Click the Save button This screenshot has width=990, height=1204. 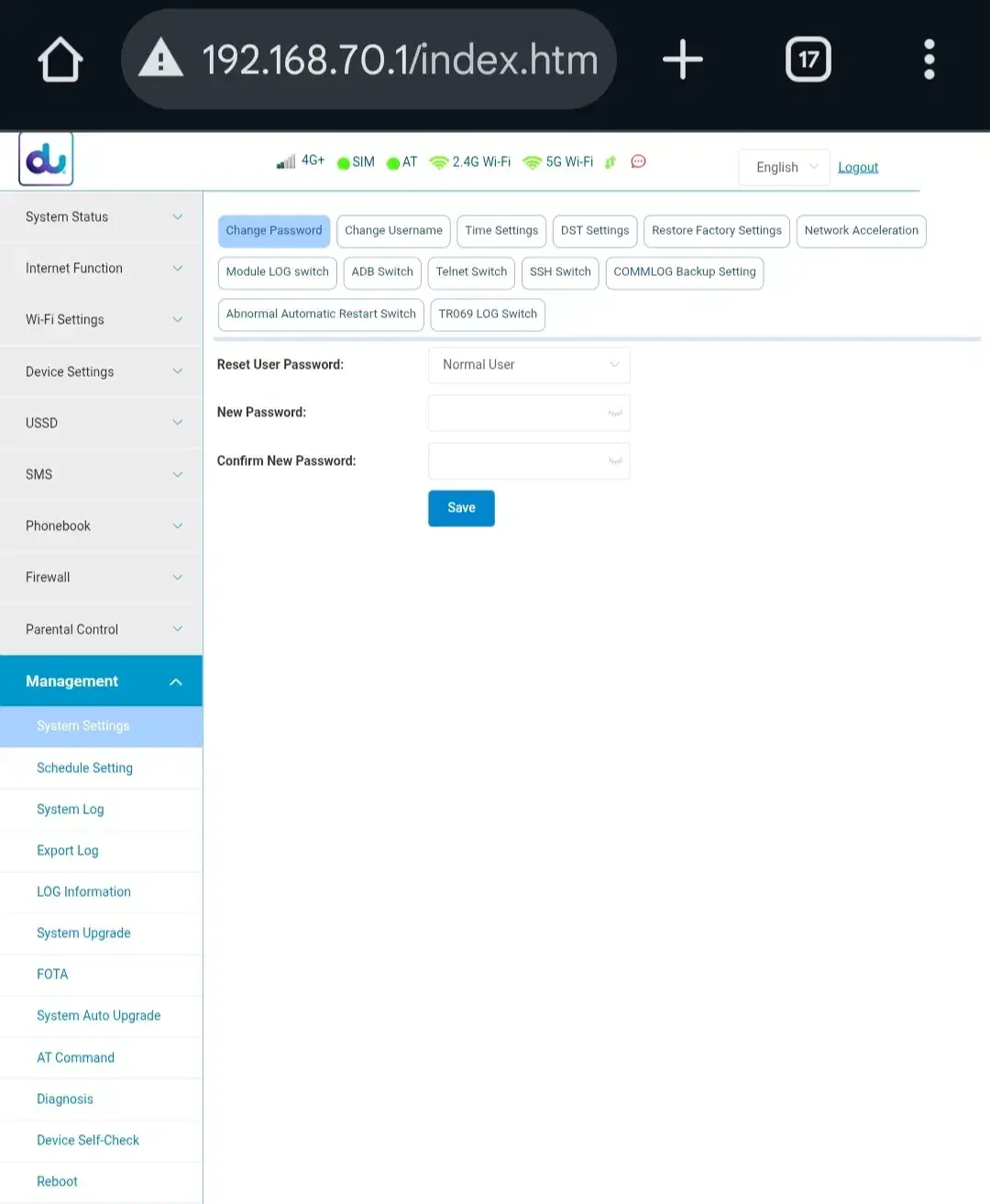tap(461, 508)
